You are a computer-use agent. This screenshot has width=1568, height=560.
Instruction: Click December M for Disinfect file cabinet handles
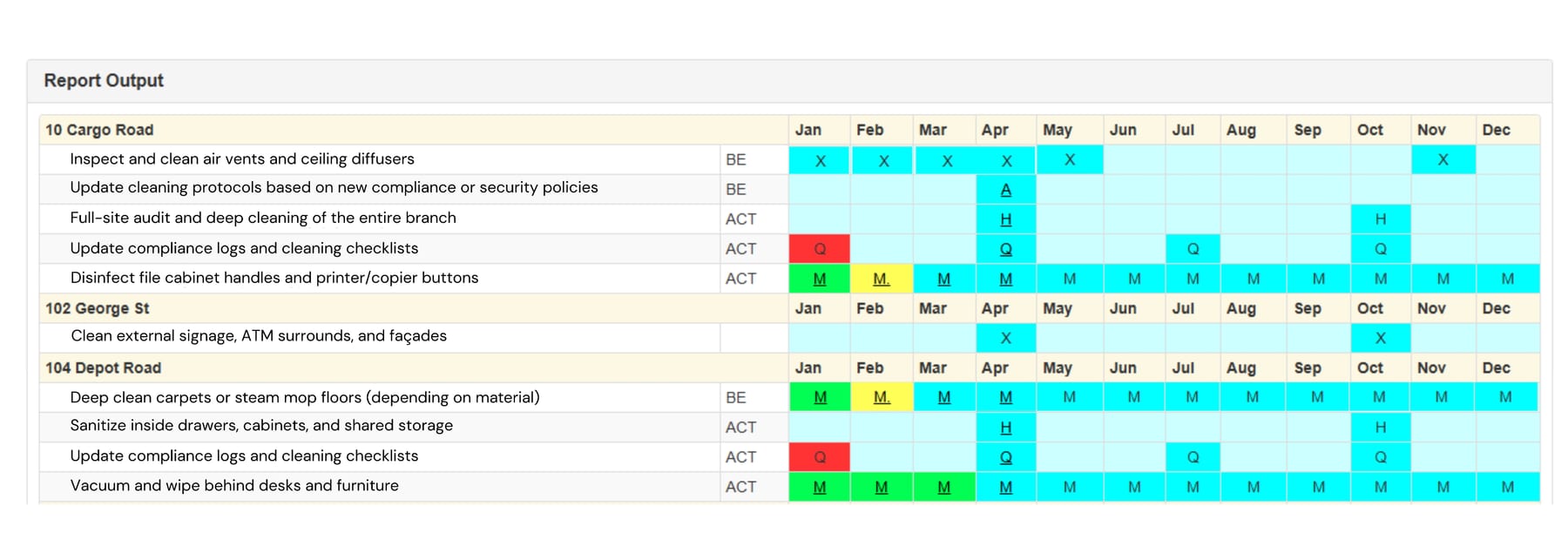(x=1508, y=279)
